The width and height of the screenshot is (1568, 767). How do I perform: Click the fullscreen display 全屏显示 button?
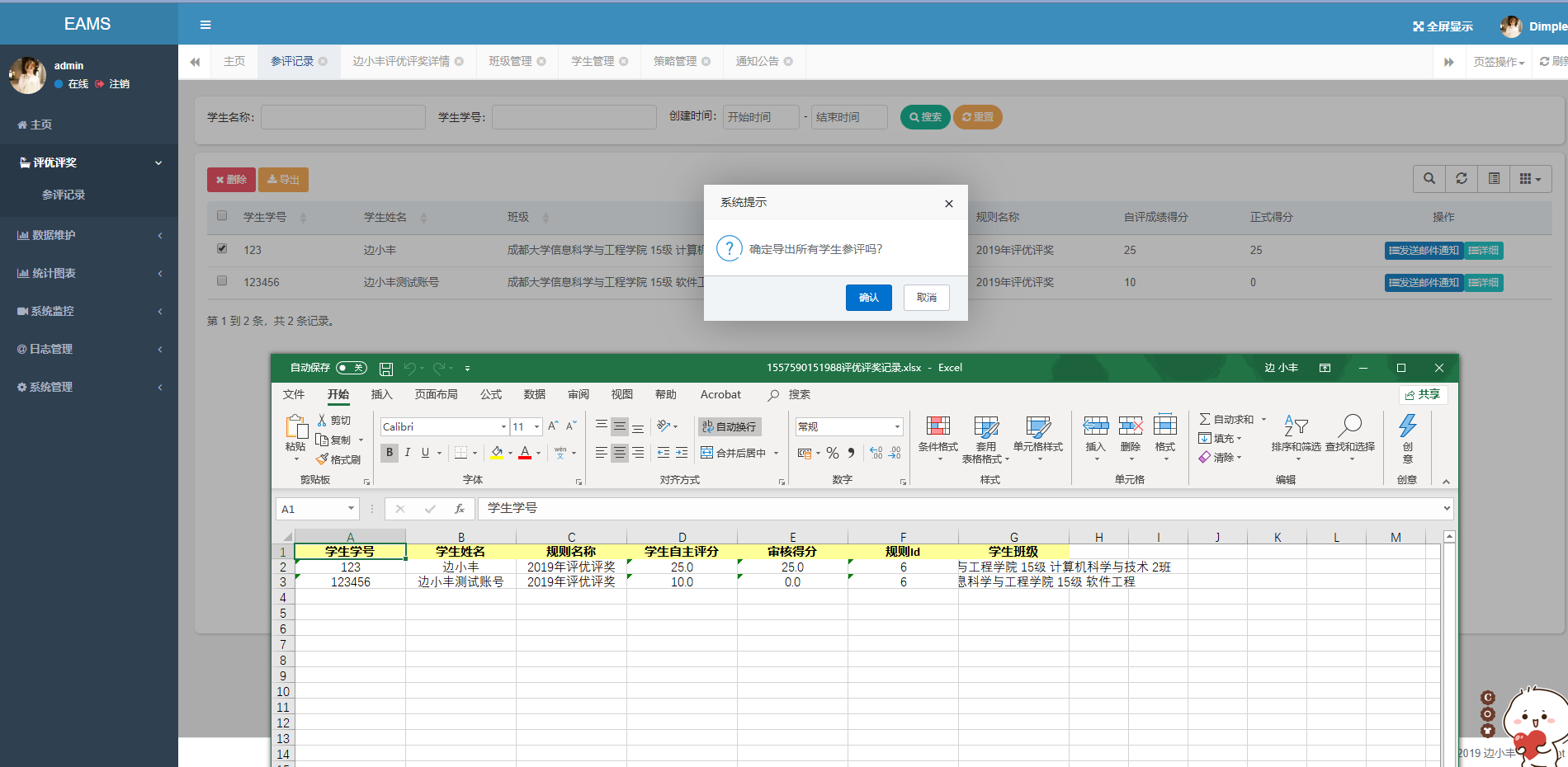tap(1443, 26)
